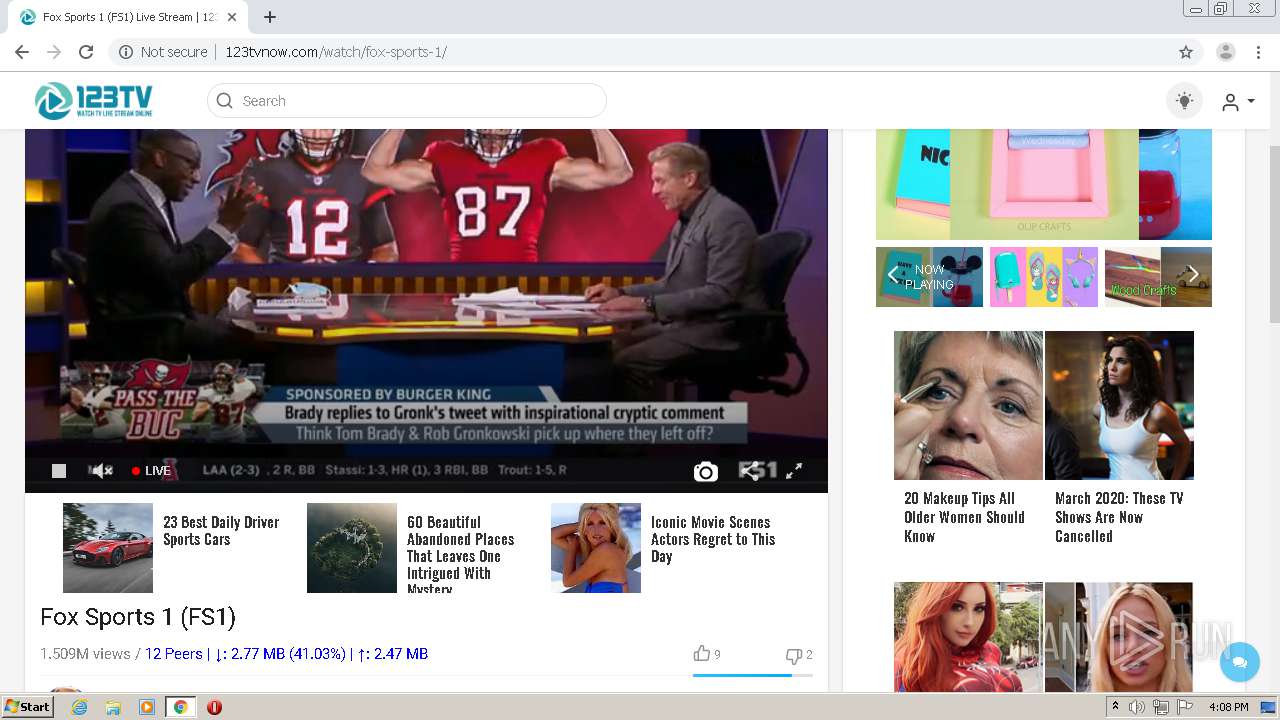Stop the live stream playback
The width and height of the screenshot is (1280, 720).
point(59,471)
